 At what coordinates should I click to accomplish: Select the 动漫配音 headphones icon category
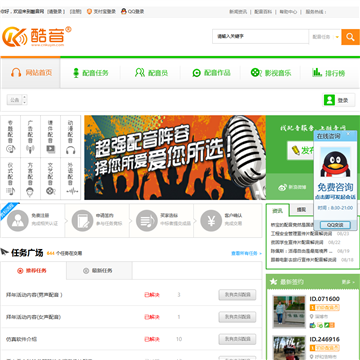click(x=70, y=136)
